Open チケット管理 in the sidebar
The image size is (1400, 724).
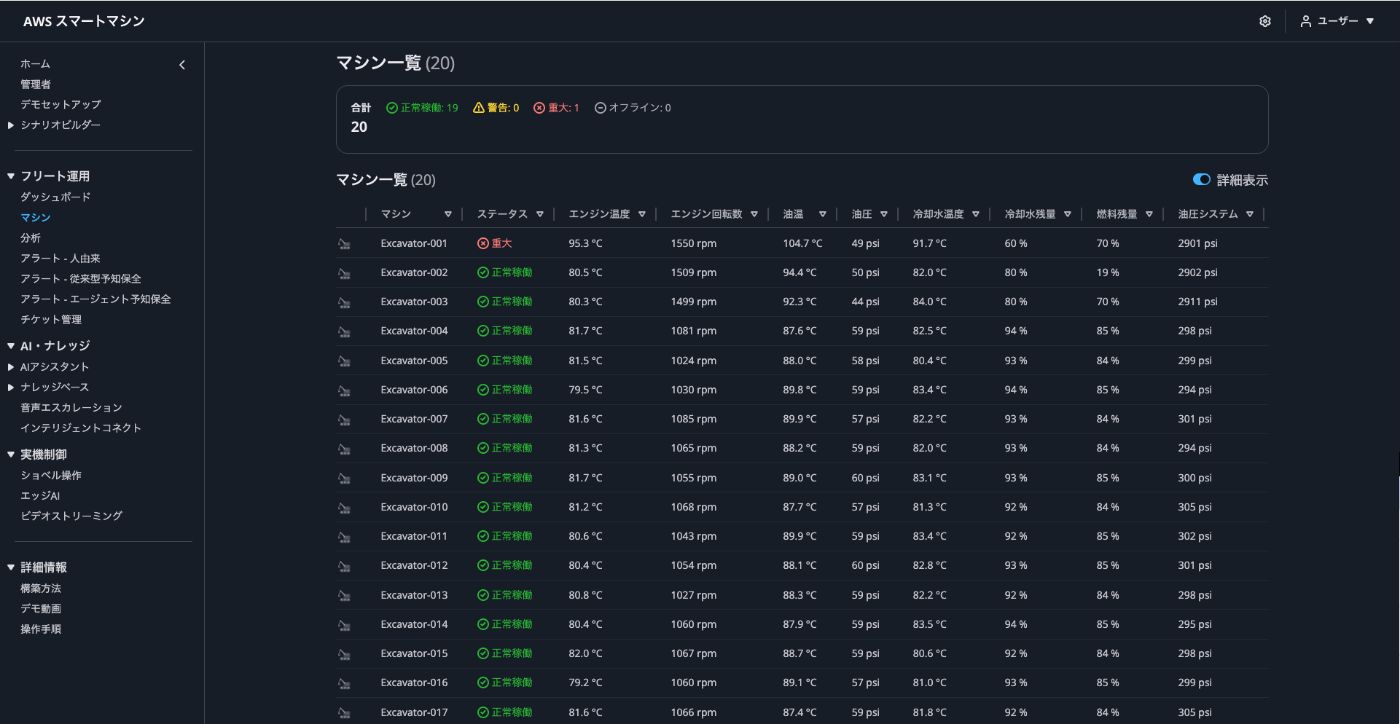pos(51,319)
